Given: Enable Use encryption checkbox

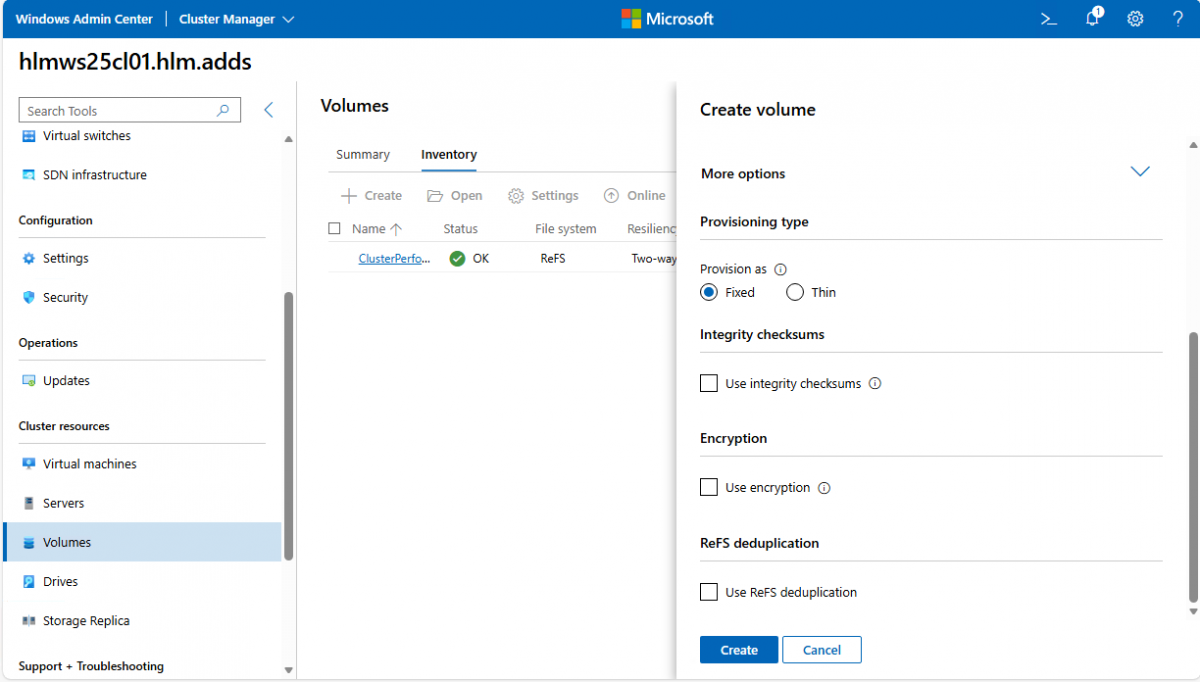Looking at the screenshot, I should pyautogui.click(x=709, y=488).
